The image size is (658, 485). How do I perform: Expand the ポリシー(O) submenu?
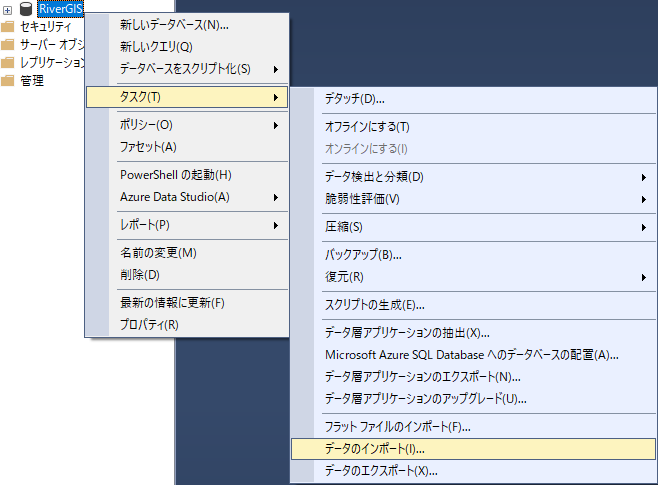pos(146,125)
